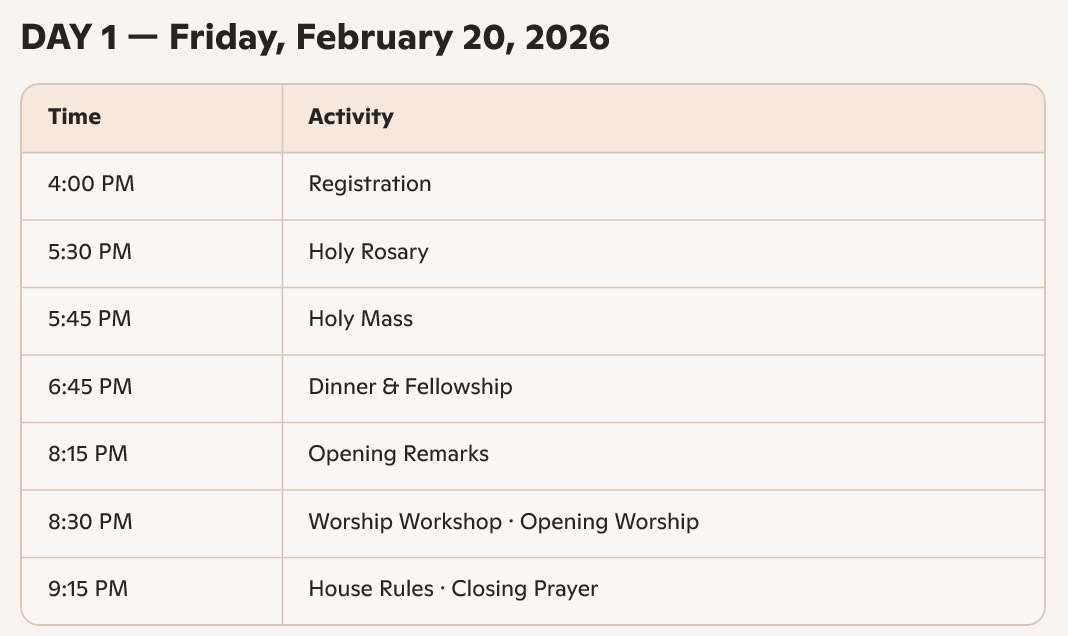Viewport: 1068px width, 636px height.
Task: Click the 9:15 PM time cell
Action: click(88, 589)
